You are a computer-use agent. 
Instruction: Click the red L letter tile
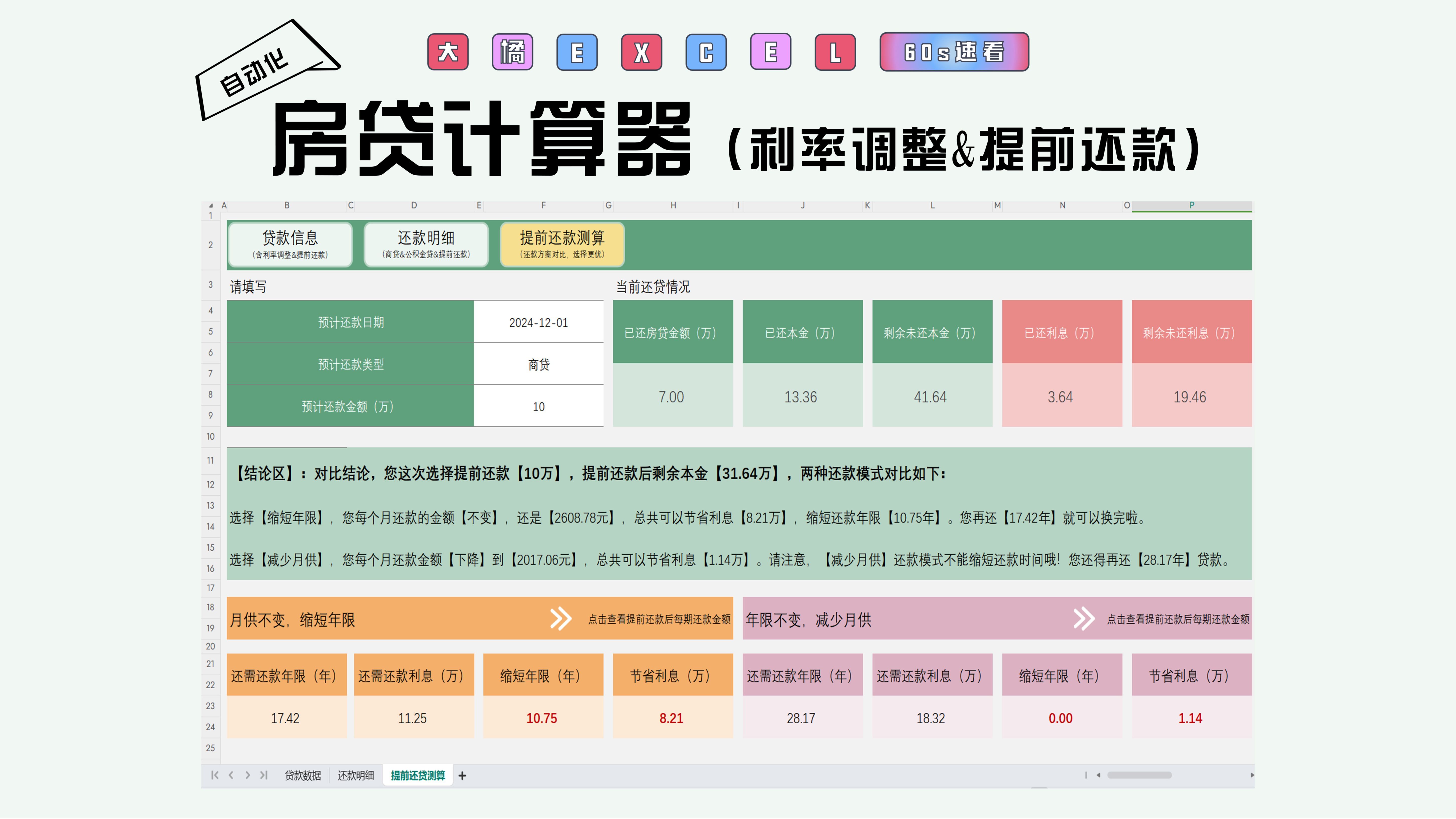[835, 52]
